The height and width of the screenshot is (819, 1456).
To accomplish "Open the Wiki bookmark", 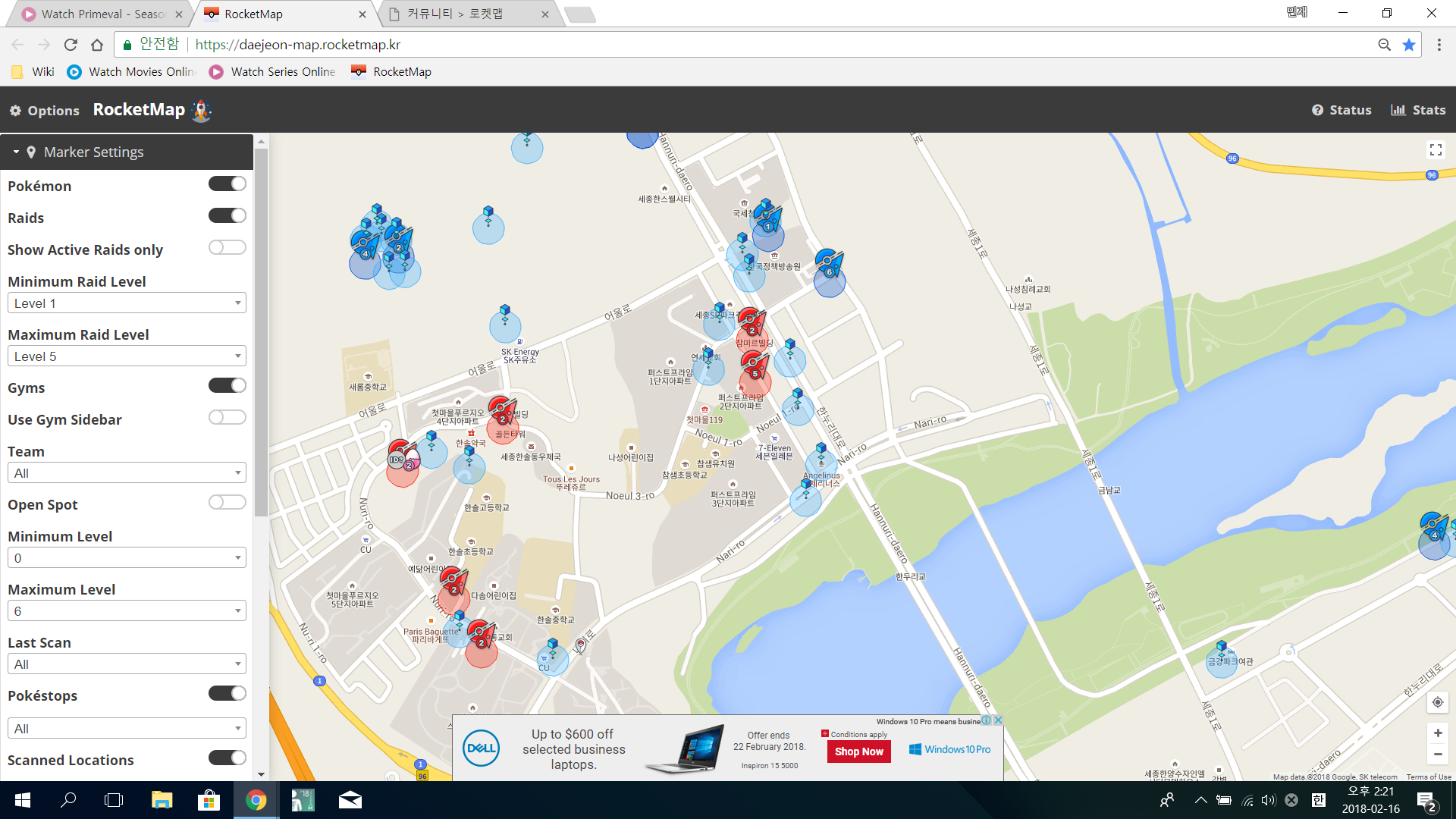I will [x=34, y=71].
